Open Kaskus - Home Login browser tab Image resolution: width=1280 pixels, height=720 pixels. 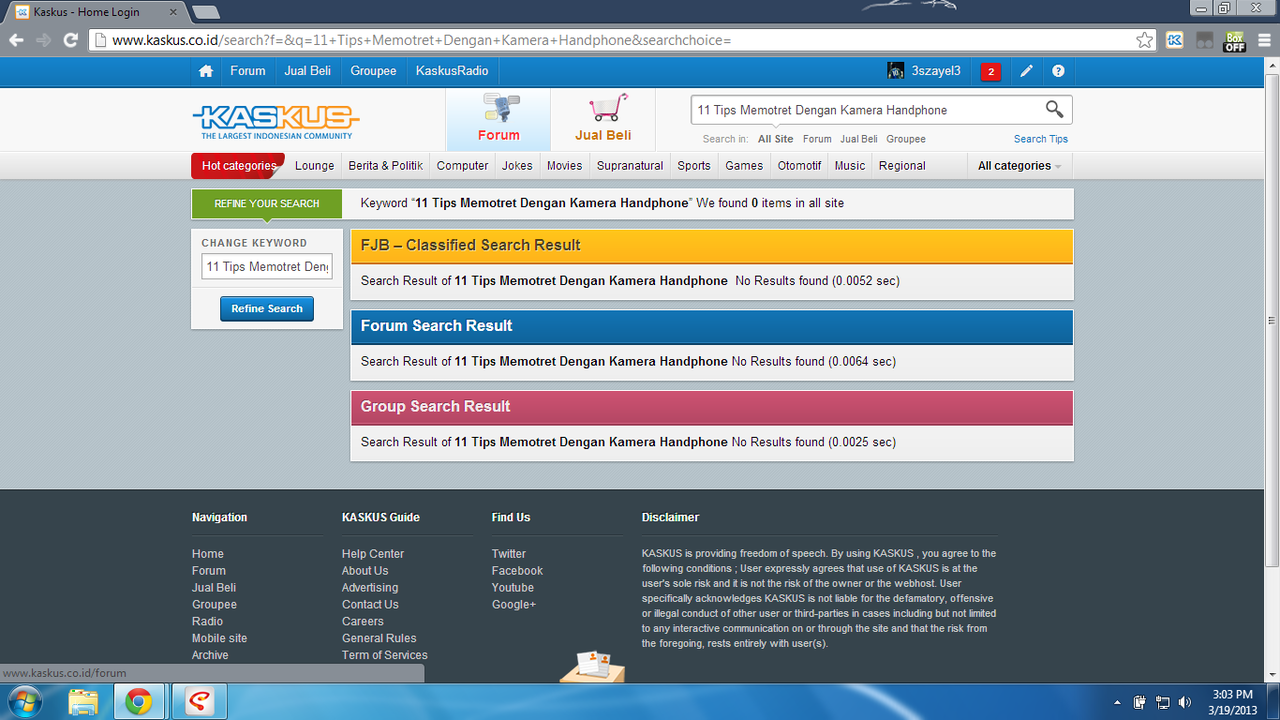98,12
